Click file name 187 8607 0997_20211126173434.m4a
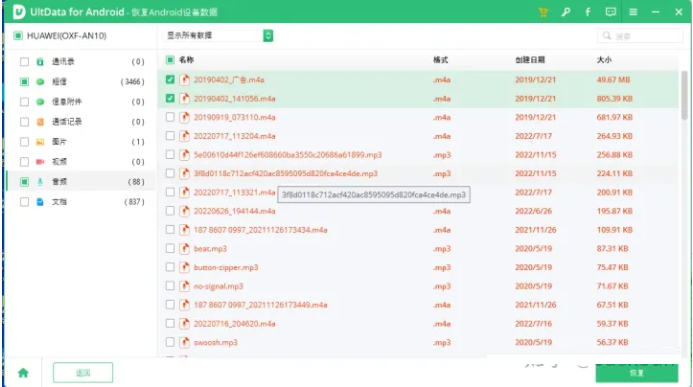The height and width of the screenshot is (387, 693). click(260, 230)
